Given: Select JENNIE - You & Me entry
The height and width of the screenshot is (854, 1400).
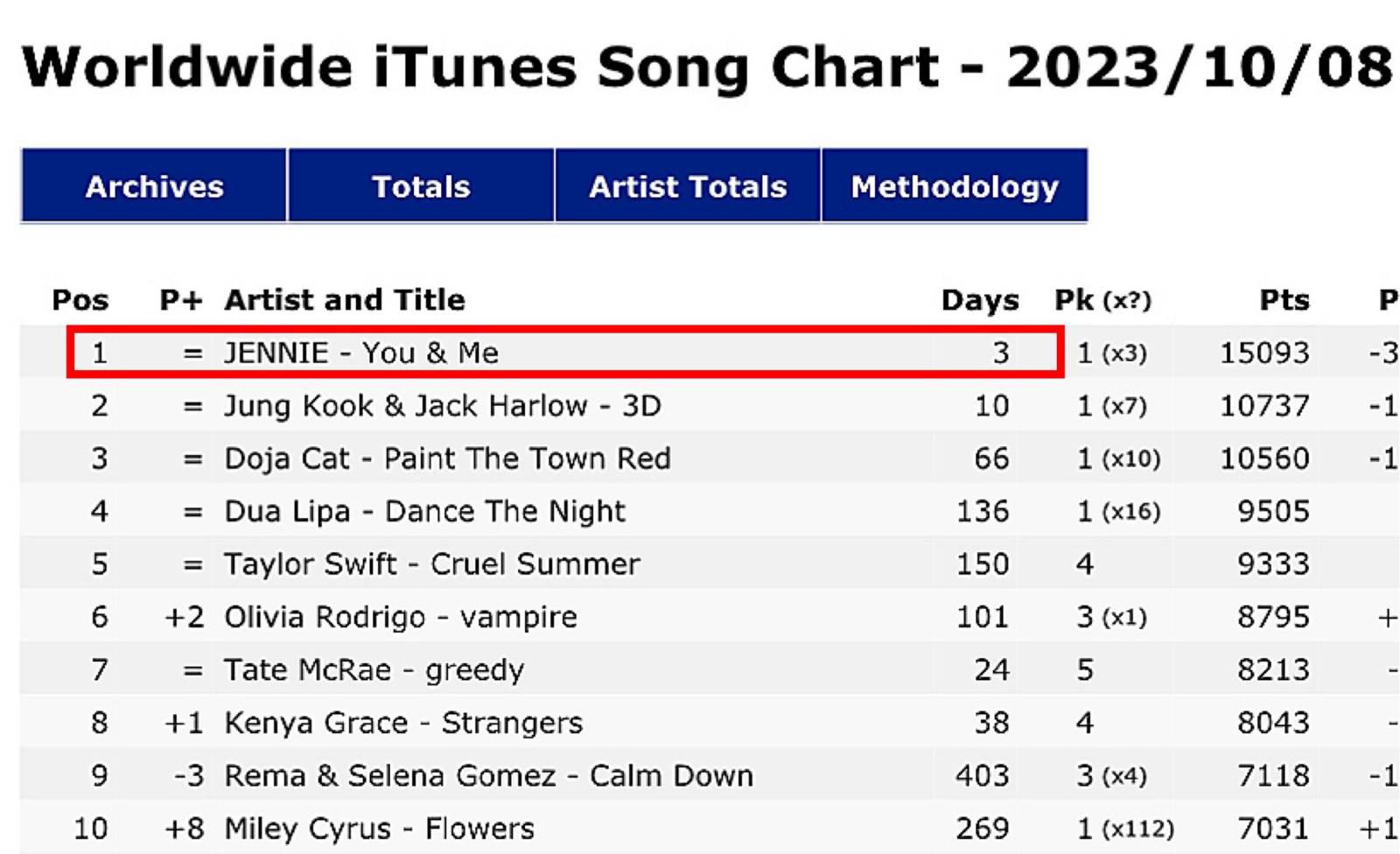Looking at the screenshot, I should coord(361,353).
